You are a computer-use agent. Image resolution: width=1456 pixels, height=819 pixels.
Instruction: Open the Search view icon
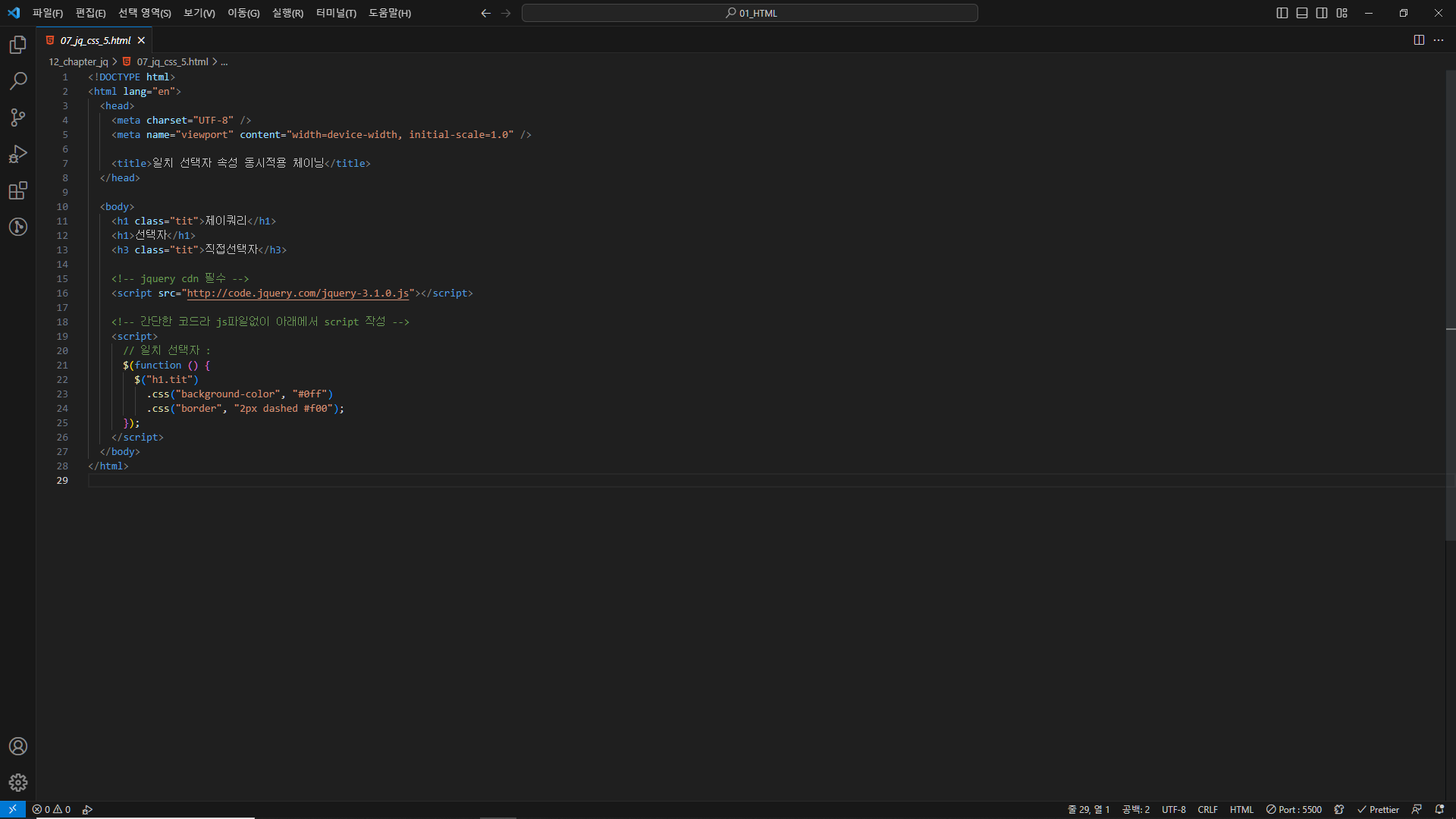click(18, 81)
